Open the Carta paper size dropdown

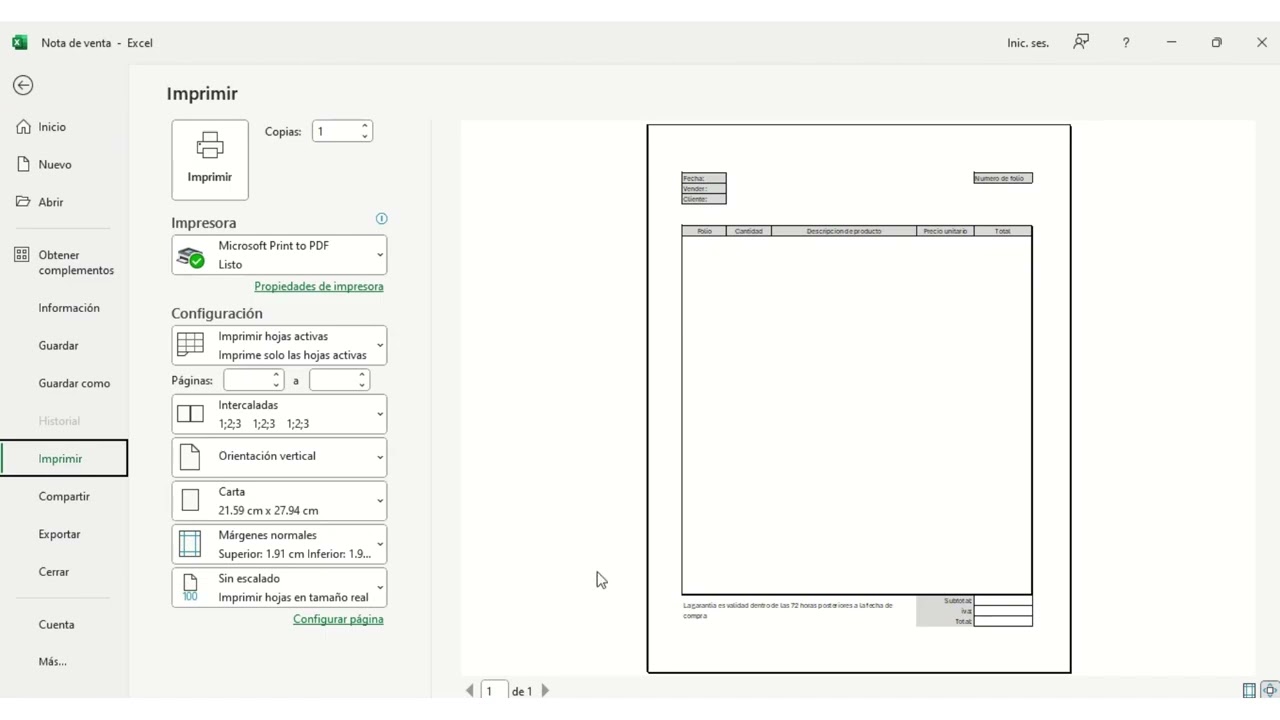[279, 501]
